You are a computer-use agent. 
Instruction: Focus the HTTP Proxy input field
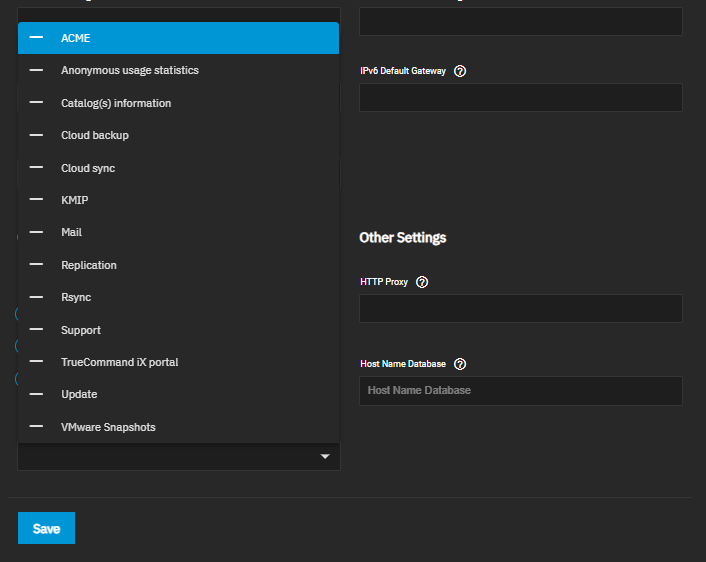[520, 308]
